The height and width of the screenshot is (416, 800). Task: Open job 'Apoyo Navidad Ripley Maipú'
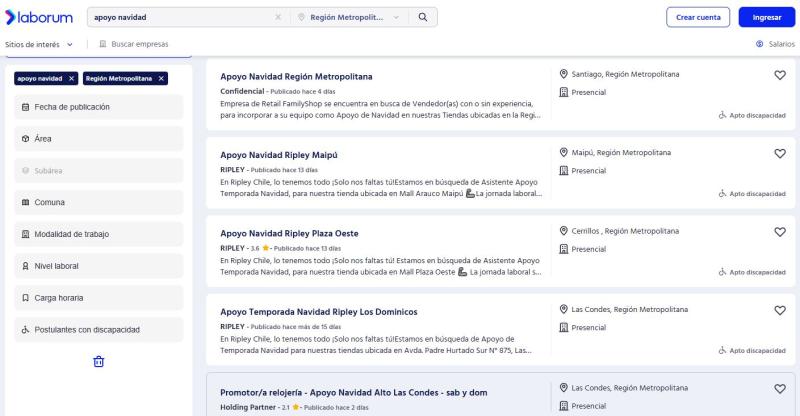[x=279, y=155]
